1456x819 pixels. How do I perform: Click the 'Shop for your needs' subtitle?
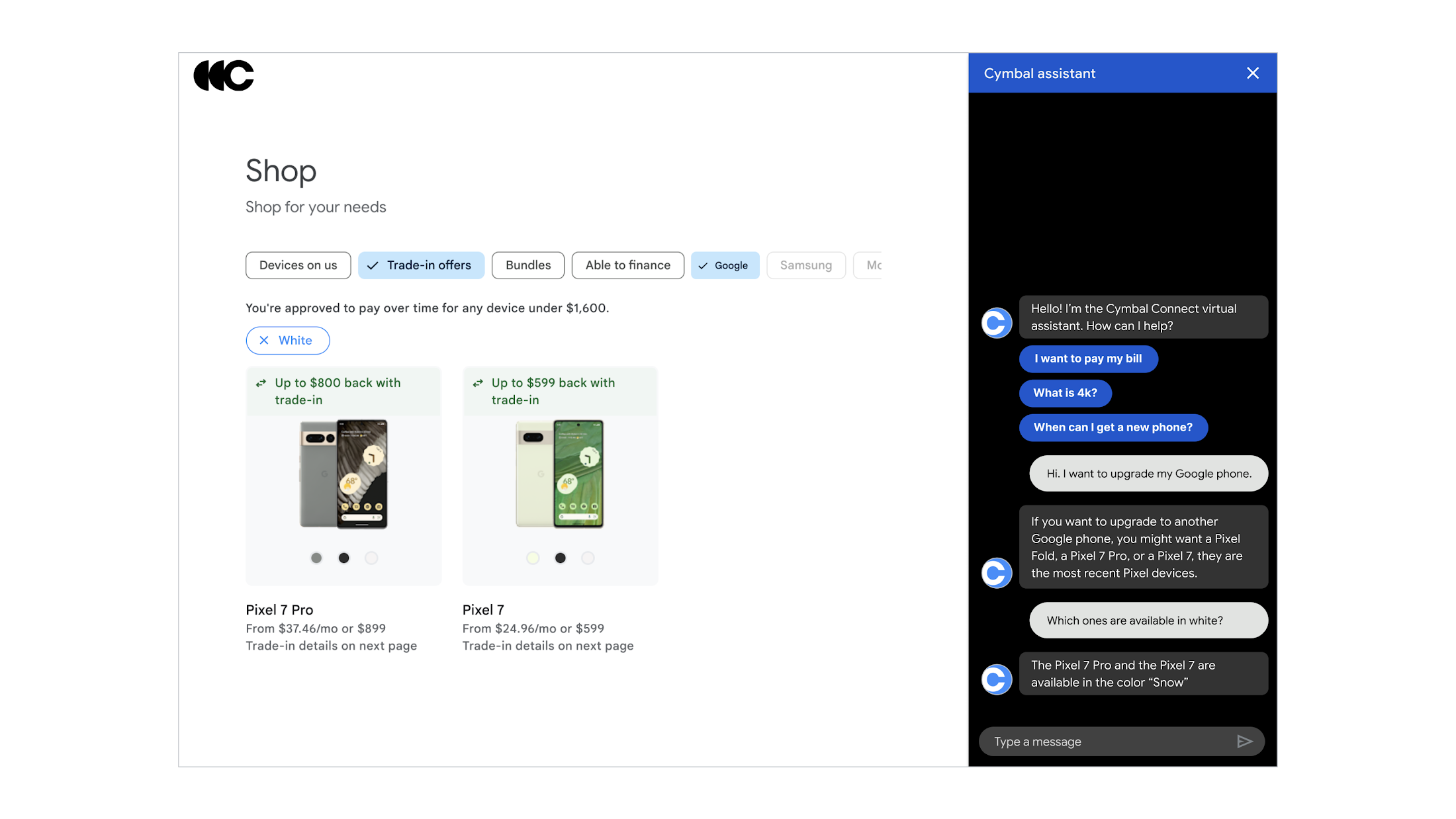316,207
